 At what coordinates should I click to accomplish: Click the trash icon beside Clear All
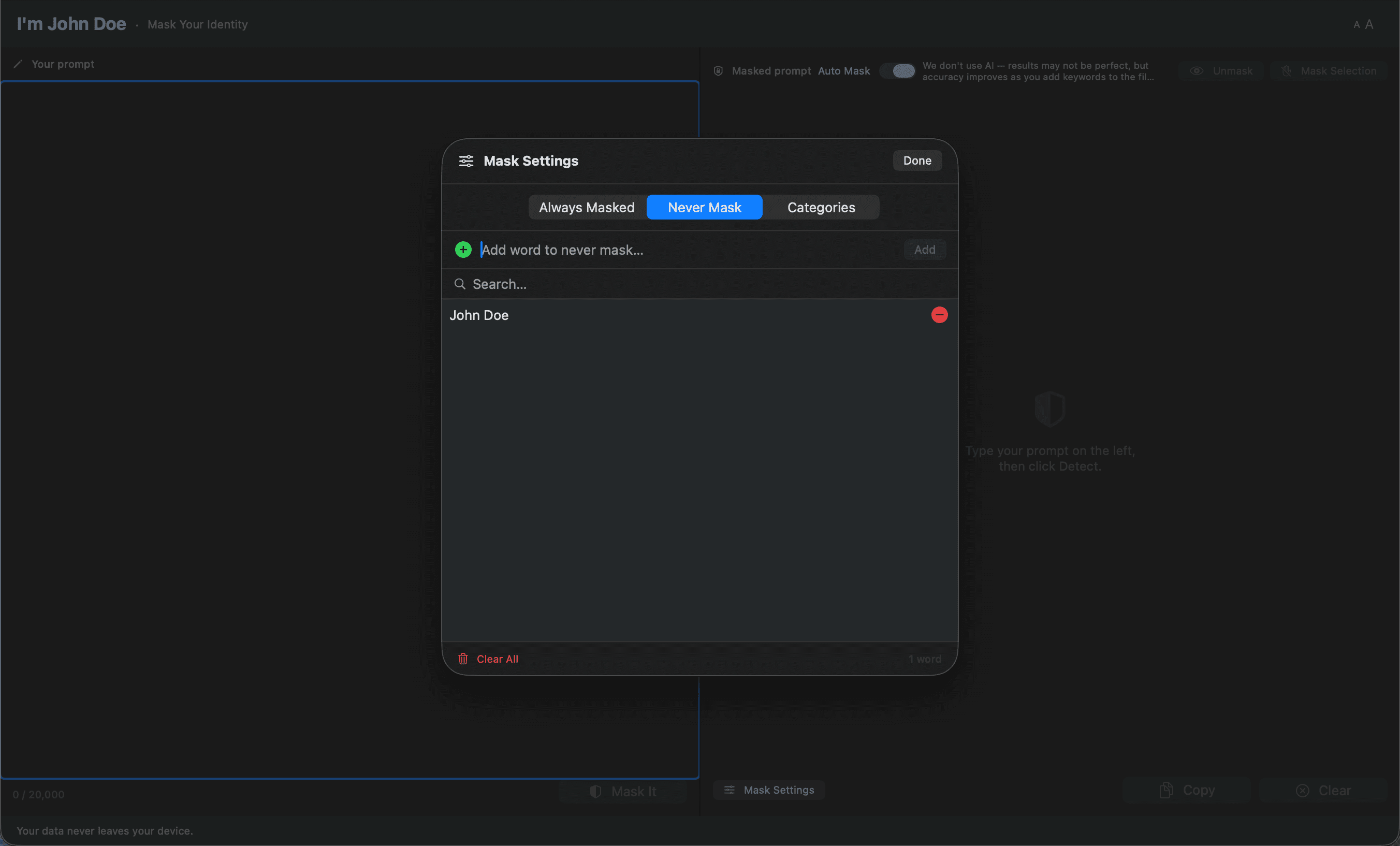tap(463, 659)
